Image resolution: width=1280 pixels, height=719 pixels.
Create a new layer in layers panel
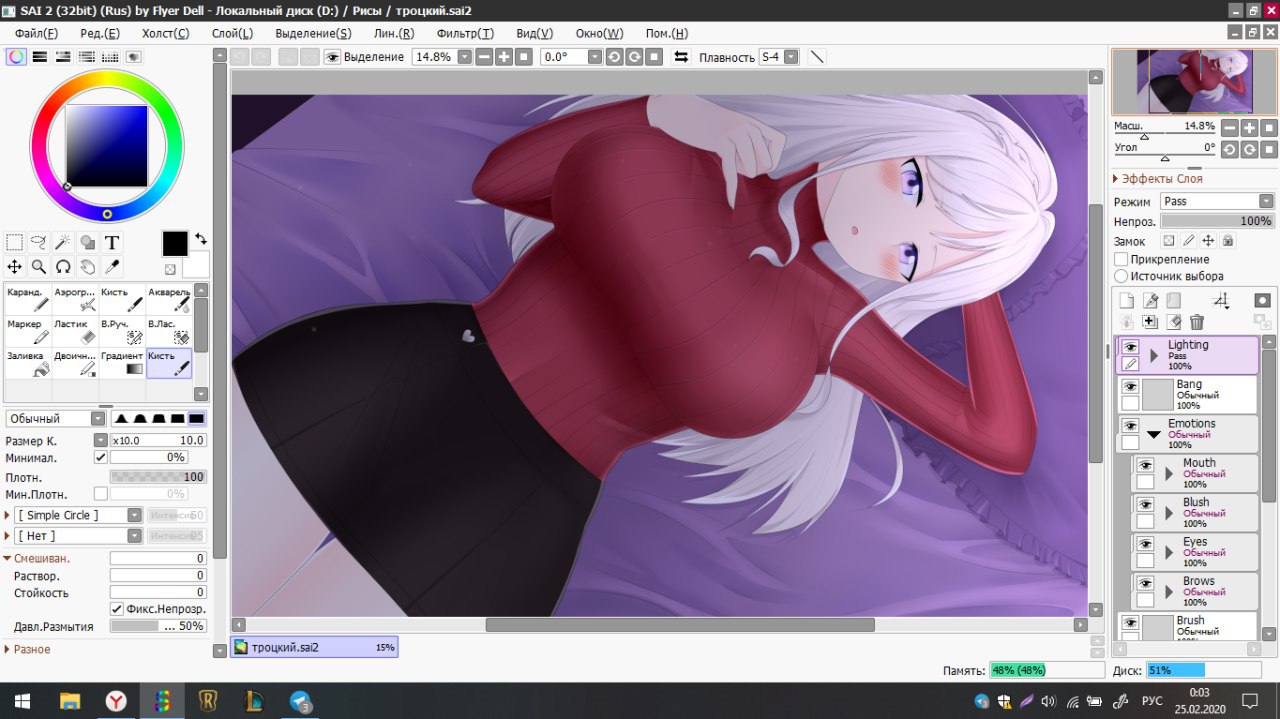[x=1127, y=300]
